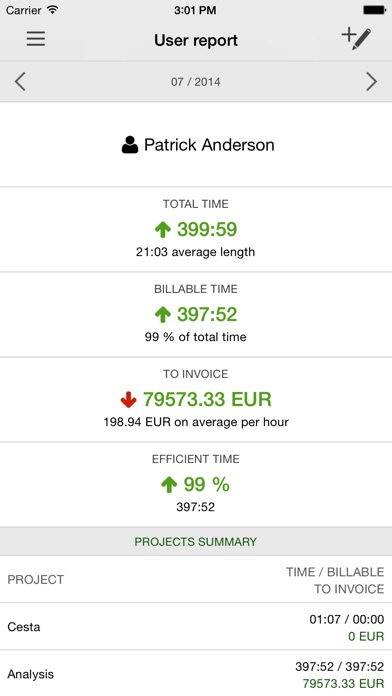Open the Analysis project row

point(196,673)
